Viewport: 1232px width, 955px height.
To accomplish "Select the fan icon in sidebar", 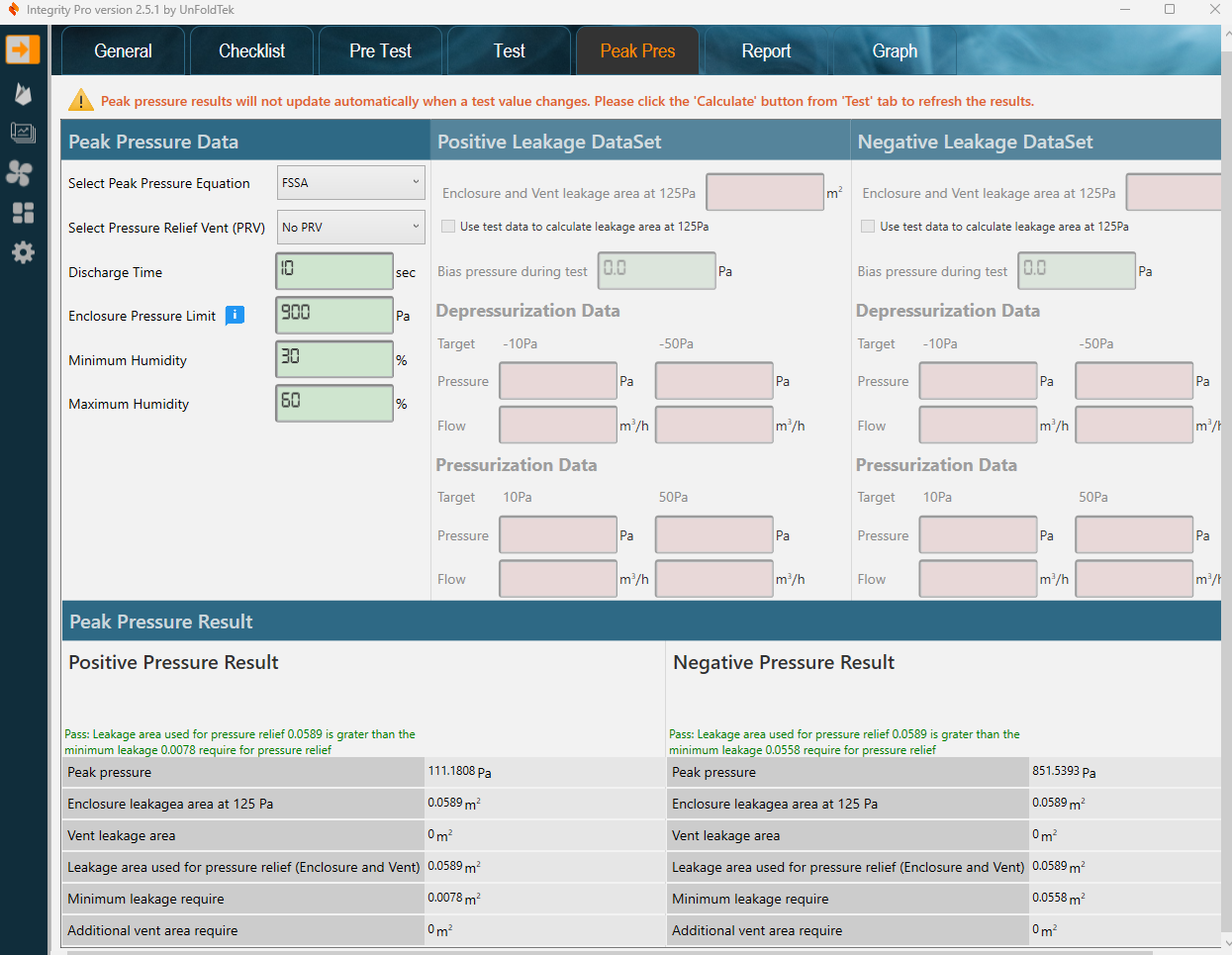I will pos(20,173).
